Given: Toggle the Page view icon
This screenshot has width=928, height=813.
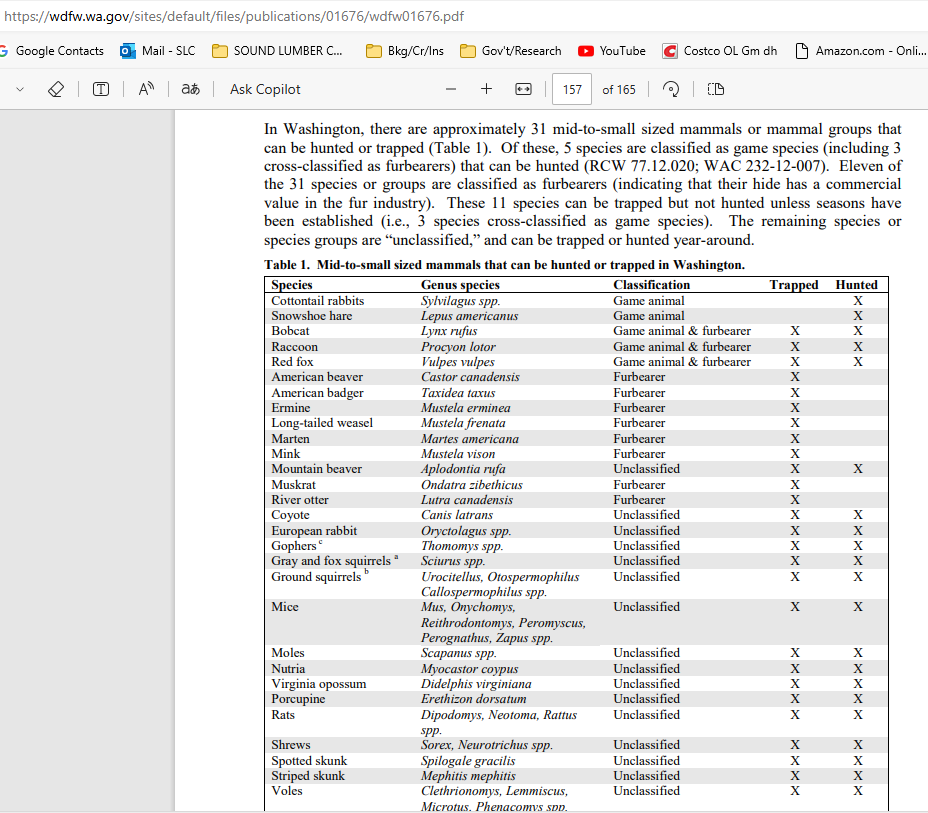Looking at the screenshot, I should point(716,89).
